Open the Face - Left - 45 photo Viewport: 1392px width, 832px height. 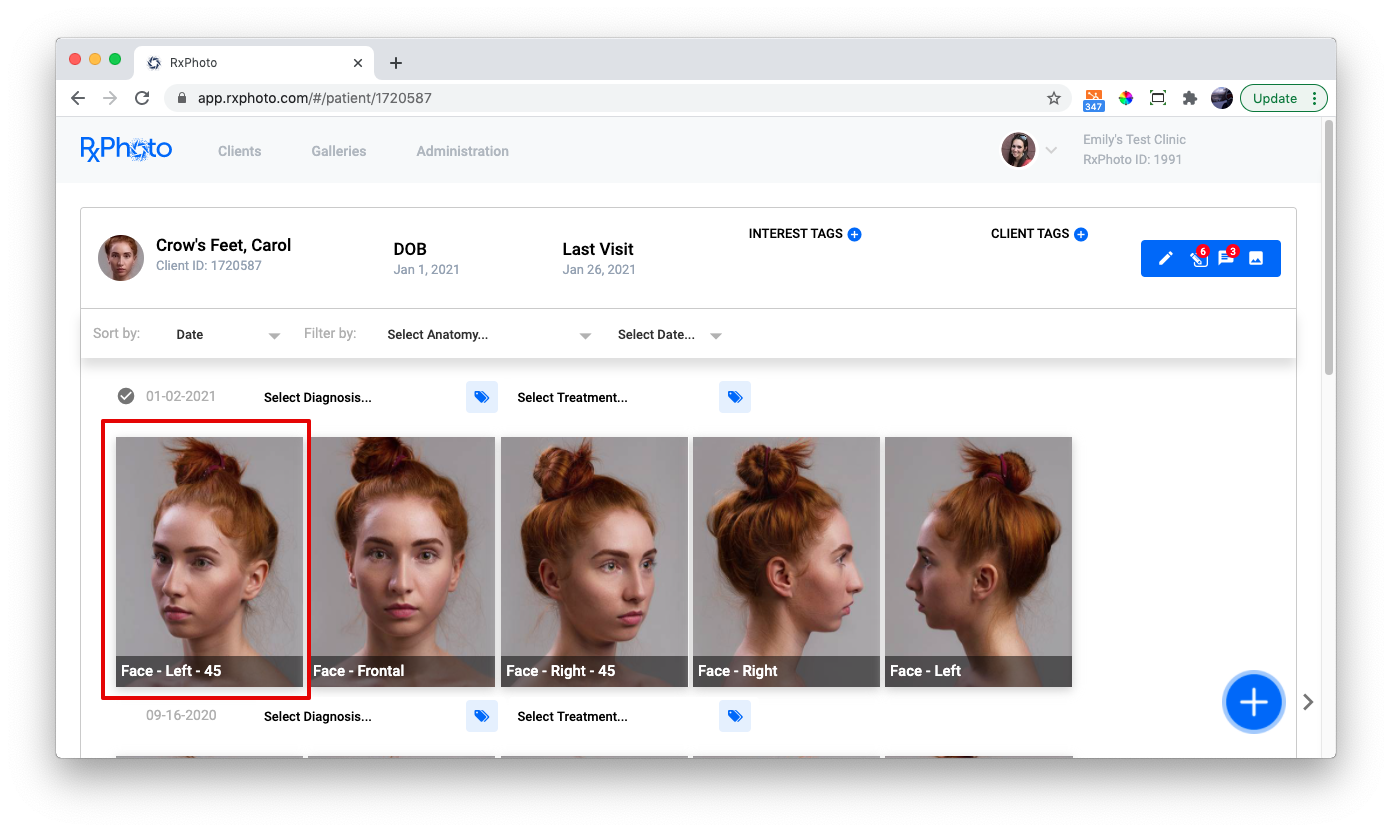[209, 561]
